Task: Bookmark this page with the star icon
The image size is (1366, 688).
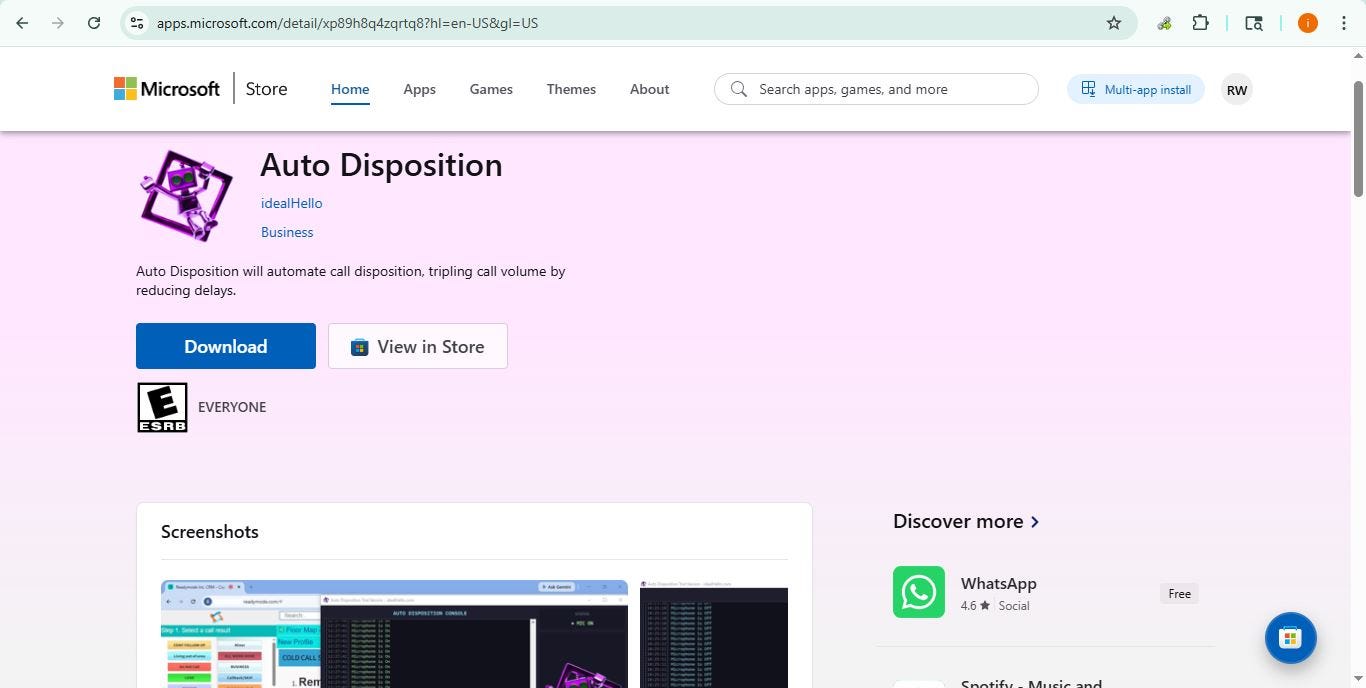Action: pos(1114,23)
